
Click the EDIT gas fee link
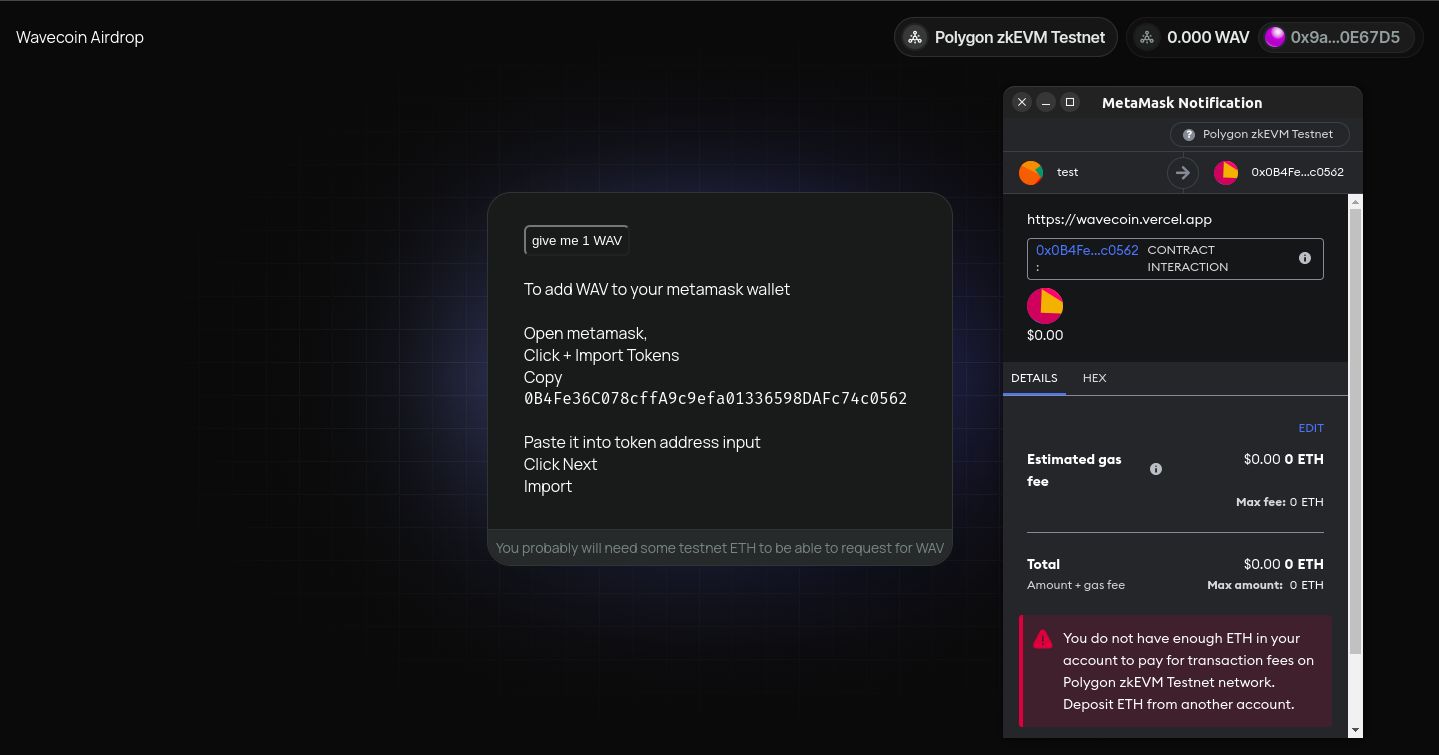pos(1310,428)
